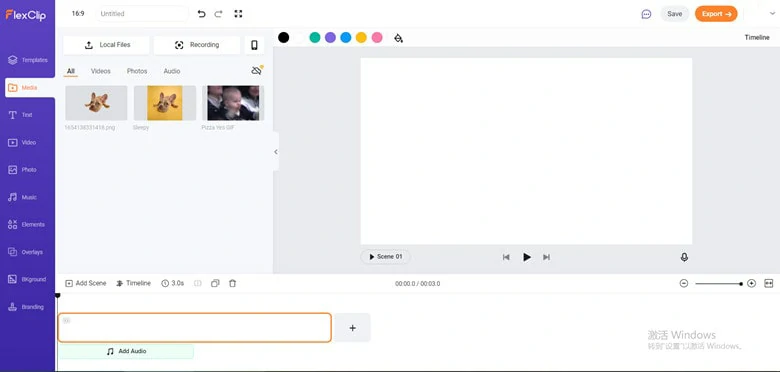The height and width of the screenshot is (372, 780).
Task: Zoom out timeline with minus icon
Action: click(x=684, y=283)
